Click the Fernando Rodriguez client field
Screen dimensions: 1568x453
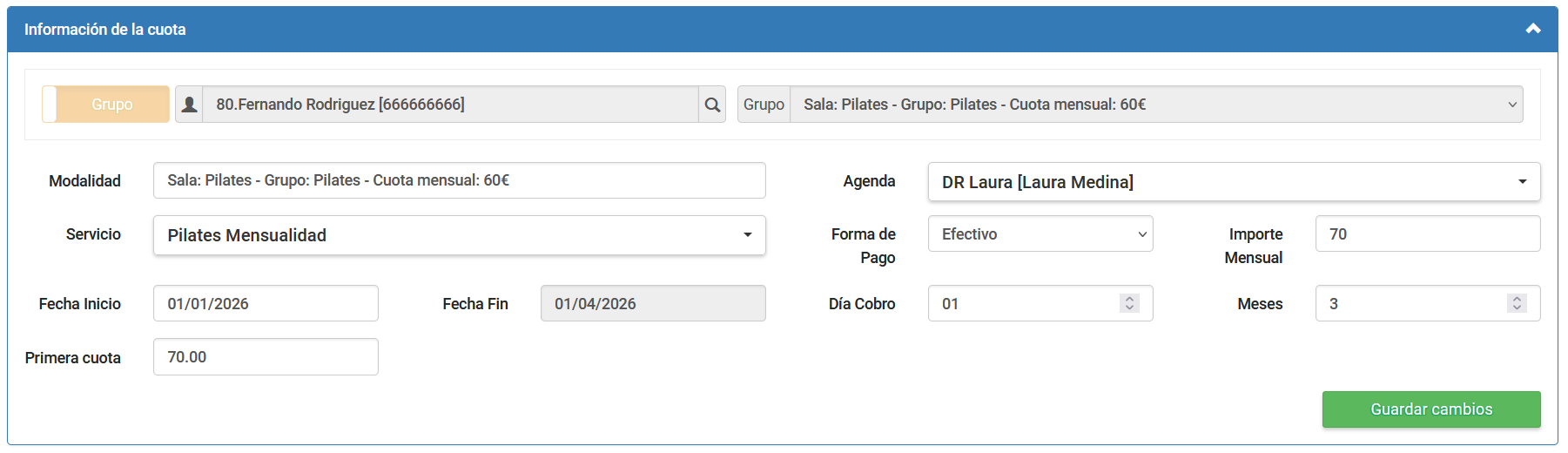click(x=449, y=105)
